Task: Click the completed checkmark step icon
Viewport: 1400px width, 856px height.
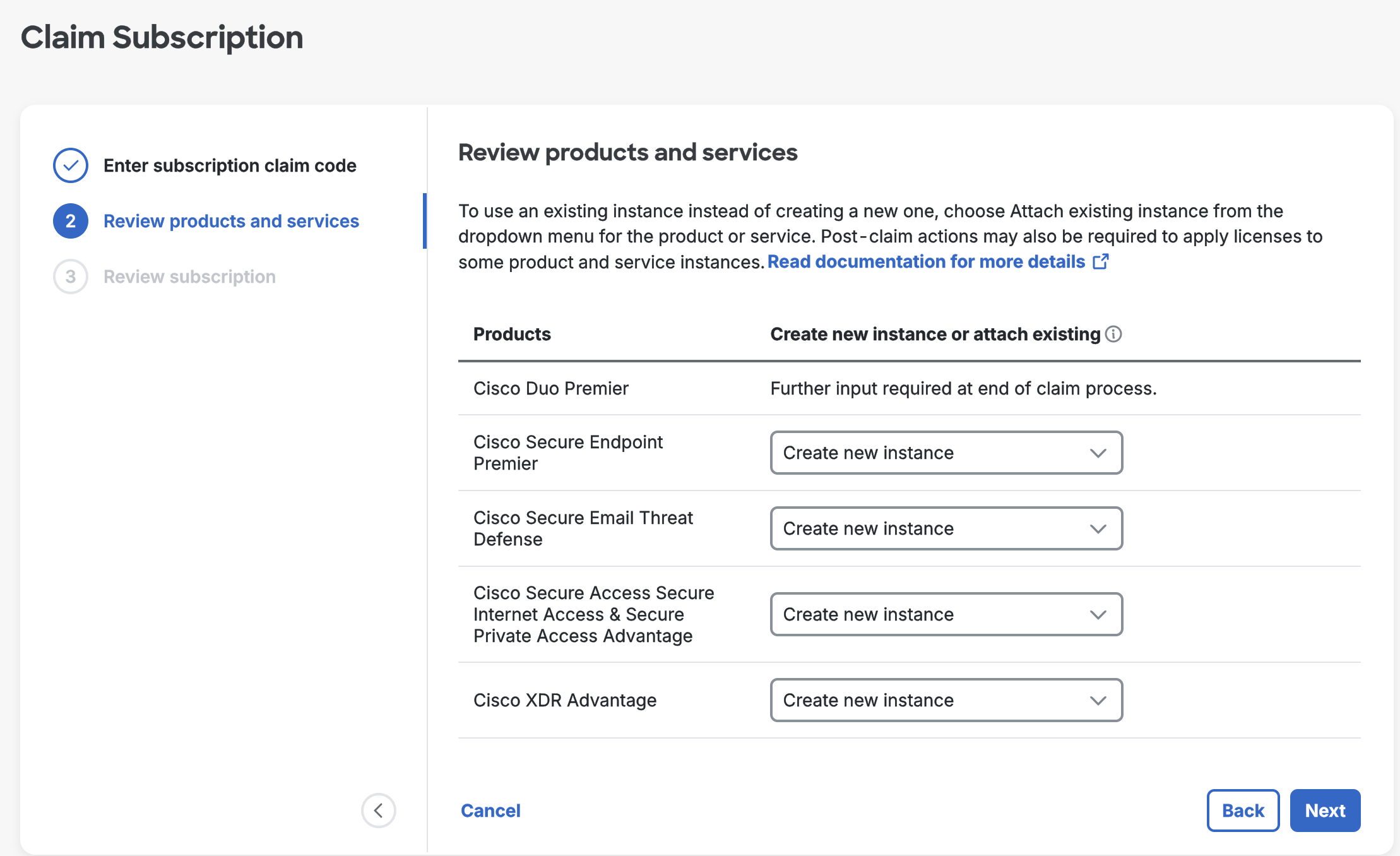Action: tap(71, 165)
